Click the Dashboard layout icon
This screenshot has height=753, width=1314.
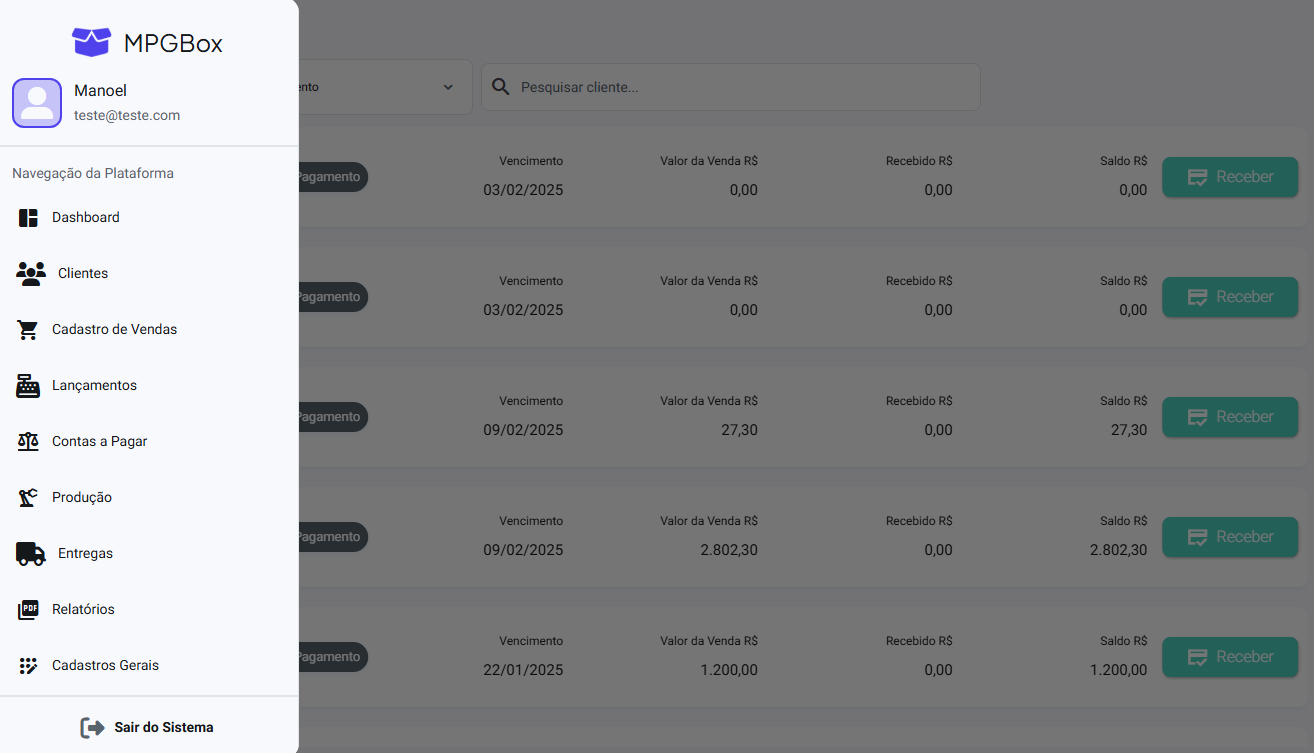[x=28, y=218]
